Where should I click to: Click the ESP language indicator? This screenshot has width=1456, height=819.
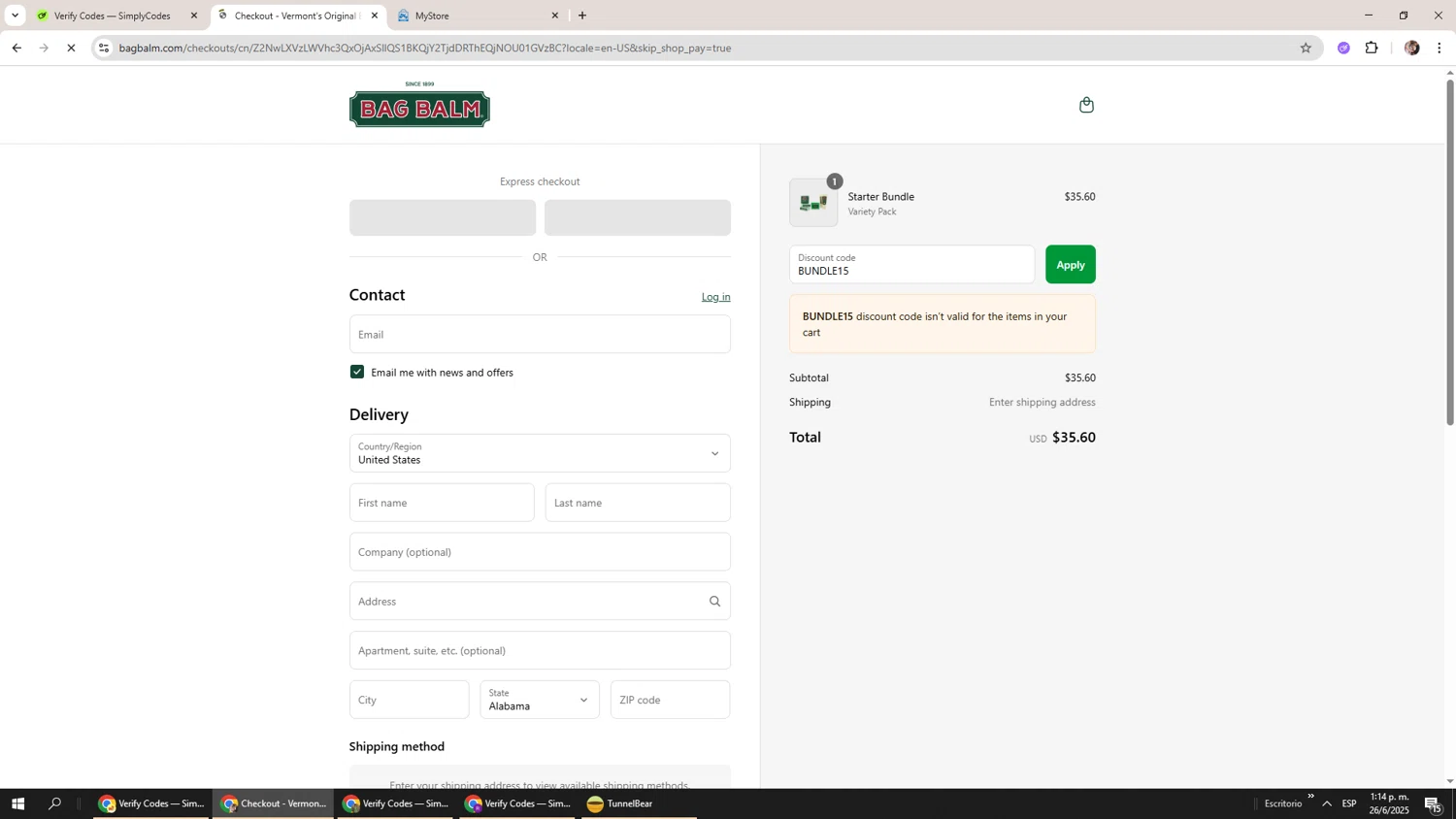(1349, 804)
